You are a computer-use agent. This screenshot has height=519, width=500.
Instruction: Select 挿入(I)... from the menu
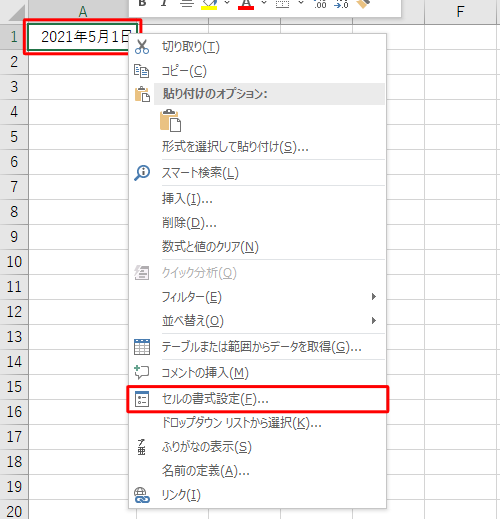[257, 199]
